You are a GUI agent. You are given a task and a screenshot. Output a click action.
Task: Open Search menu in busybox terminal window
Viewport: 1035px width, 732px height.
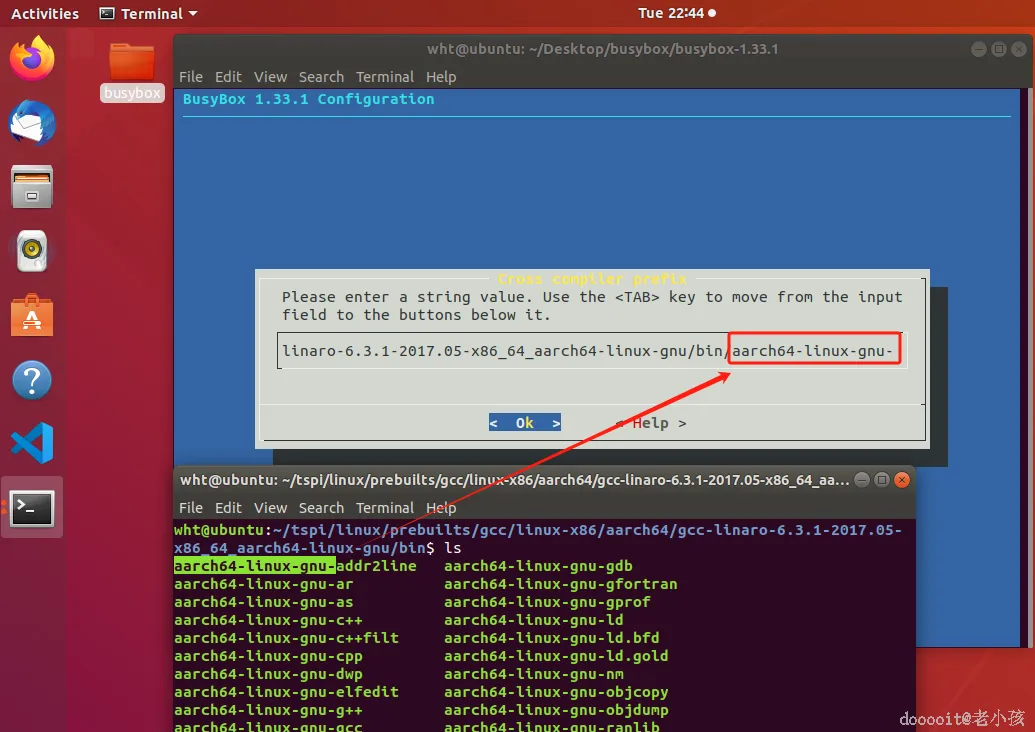point(321,77)
